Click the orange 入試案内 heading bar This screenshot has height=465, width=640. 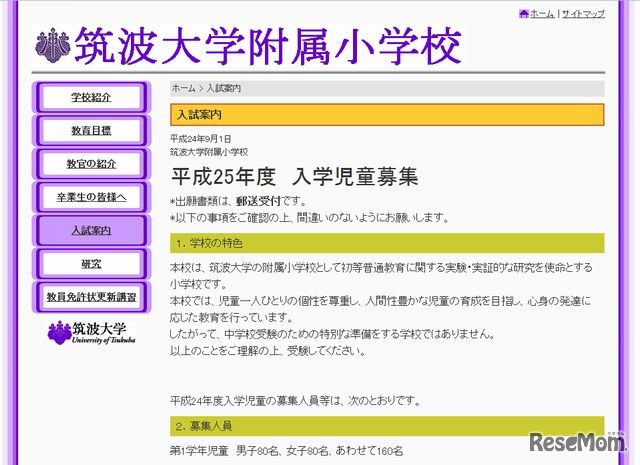point(387,115)
